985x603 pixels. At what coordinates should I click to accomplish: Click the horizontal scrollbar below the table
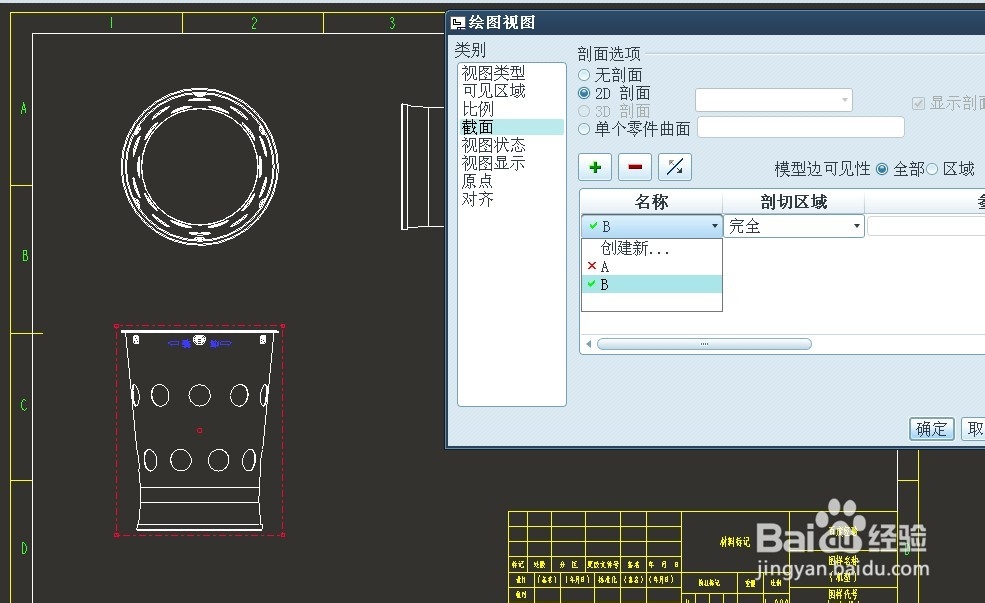[703, 343]
